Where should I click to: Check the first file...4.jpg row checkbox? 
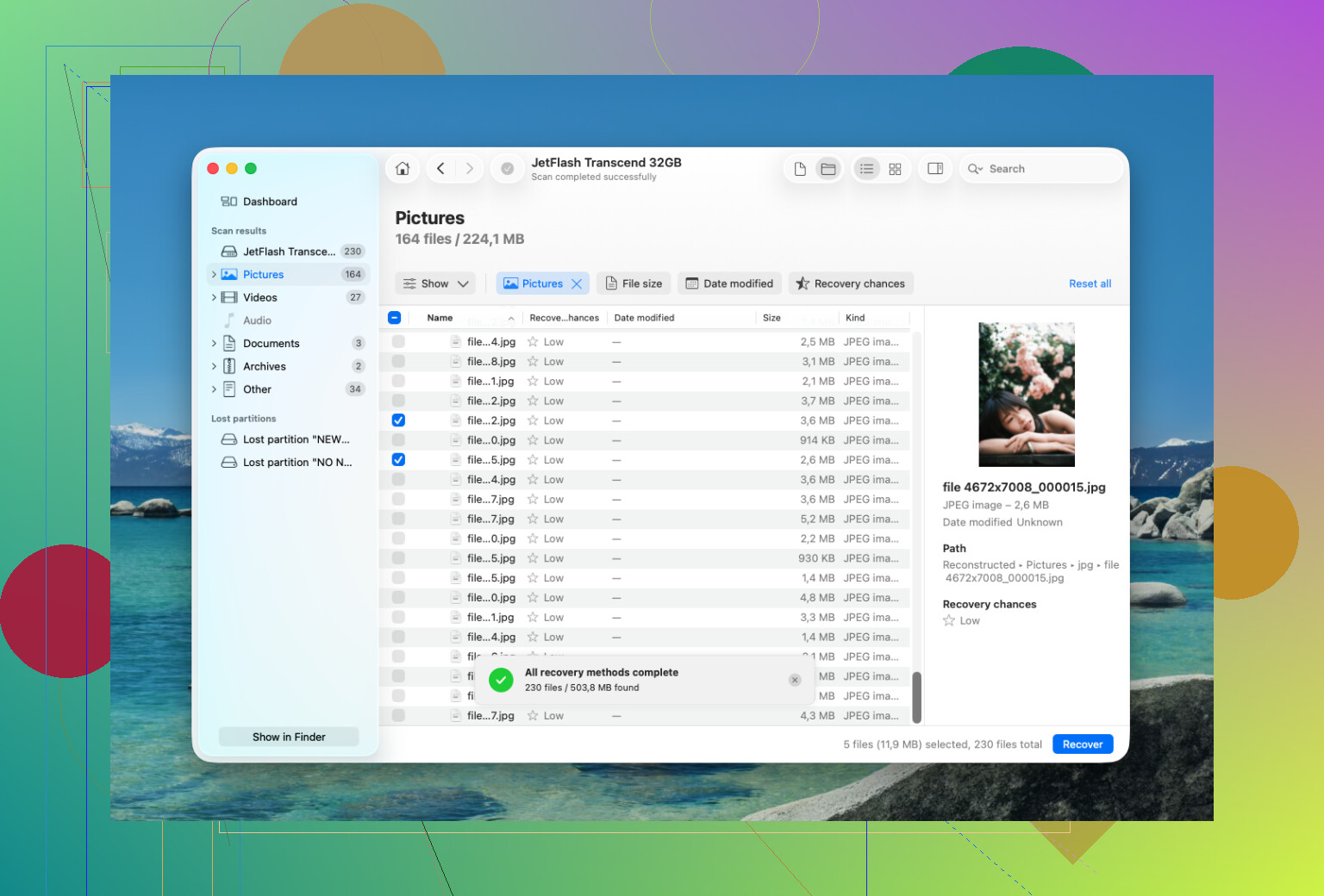coord(398,342)
